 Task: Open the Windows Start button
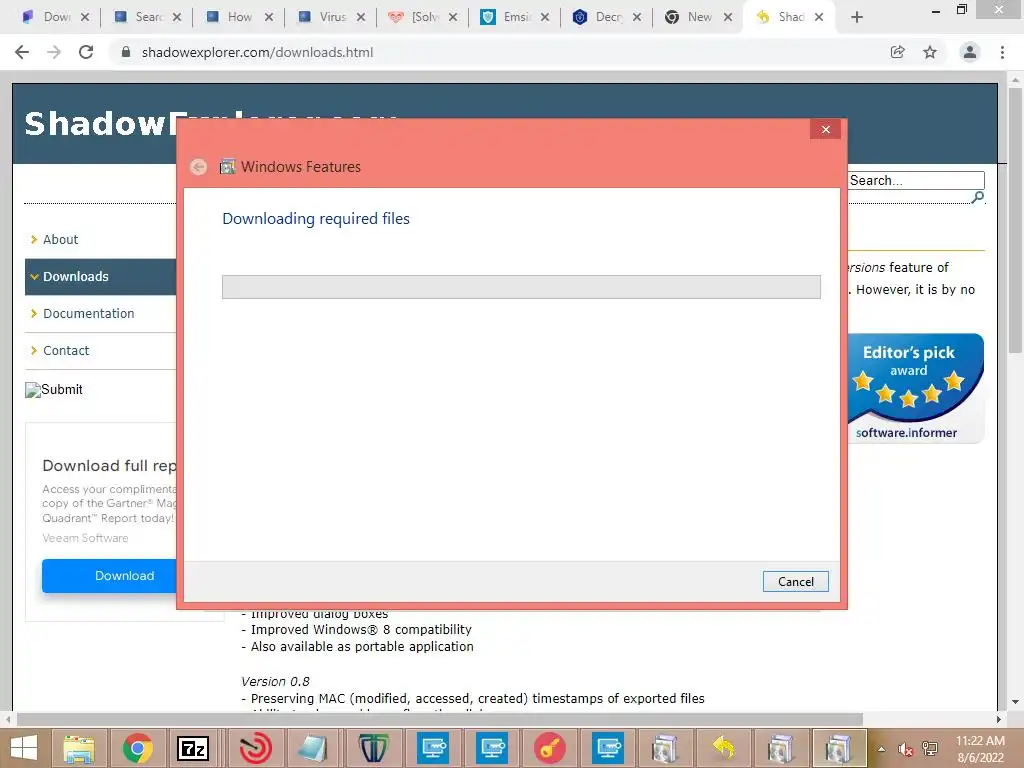pos(24,748)
